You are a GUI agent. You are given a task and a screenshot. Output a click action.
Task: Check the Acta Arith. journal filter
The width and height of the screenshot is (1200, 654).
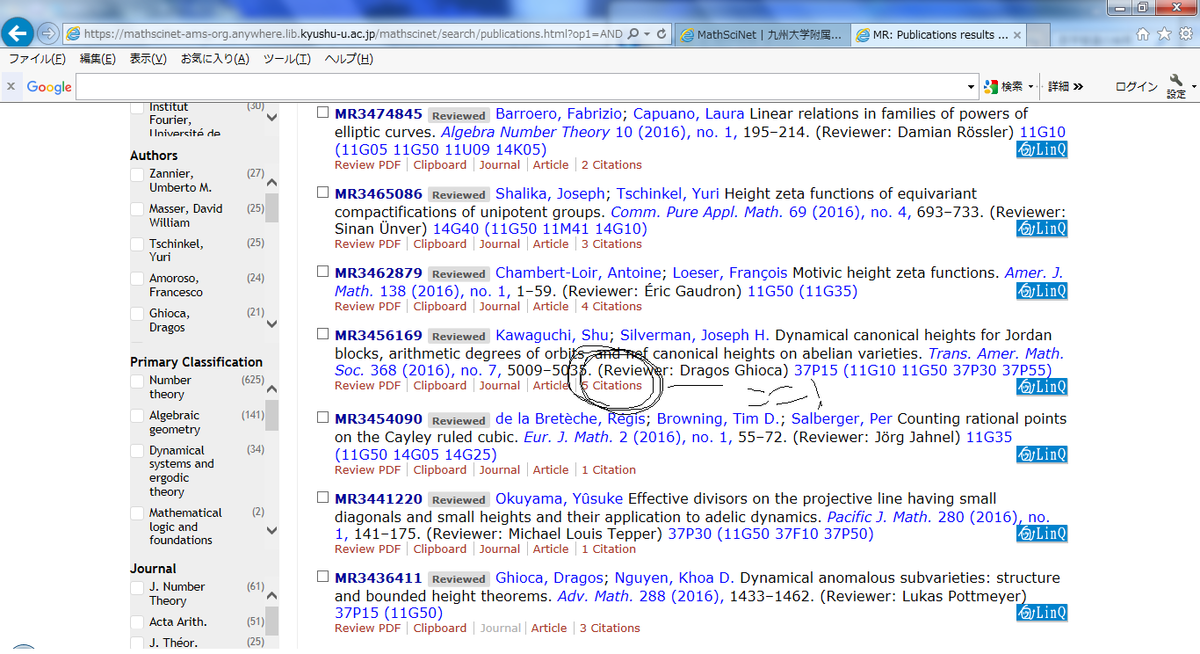(x=137, y=623)
